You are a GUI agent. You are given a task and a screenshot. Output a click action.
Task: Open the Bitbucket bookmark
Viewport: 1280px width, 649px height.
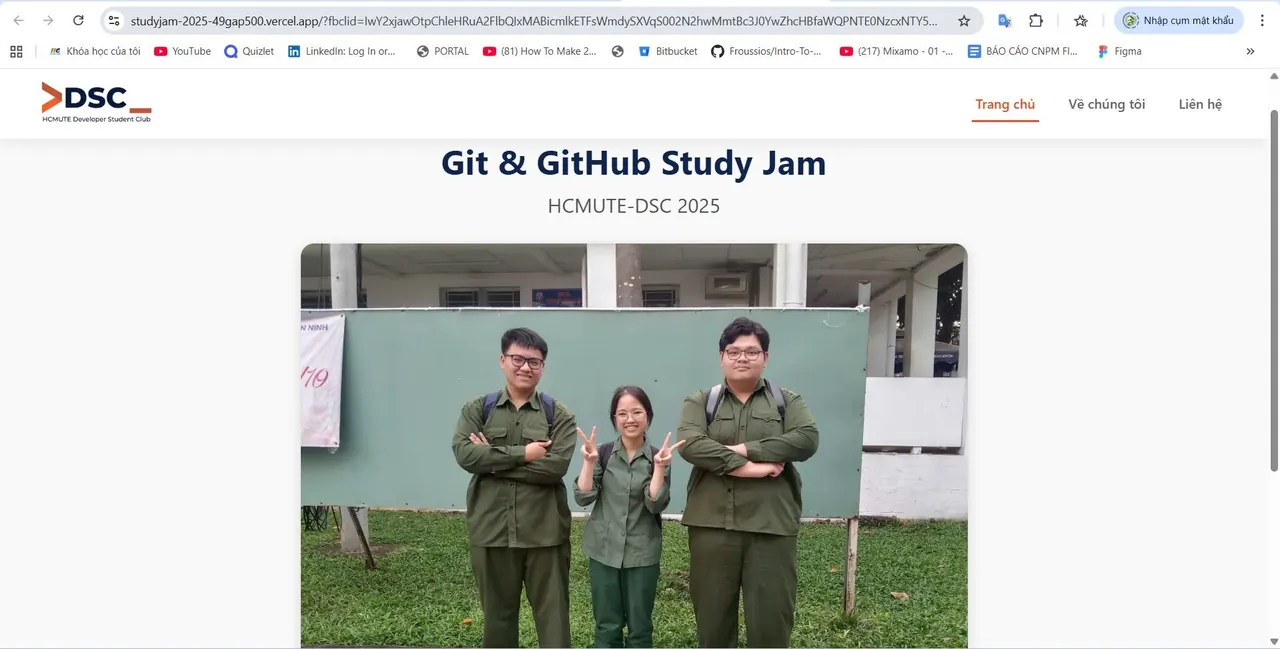[x=668, y=51]
